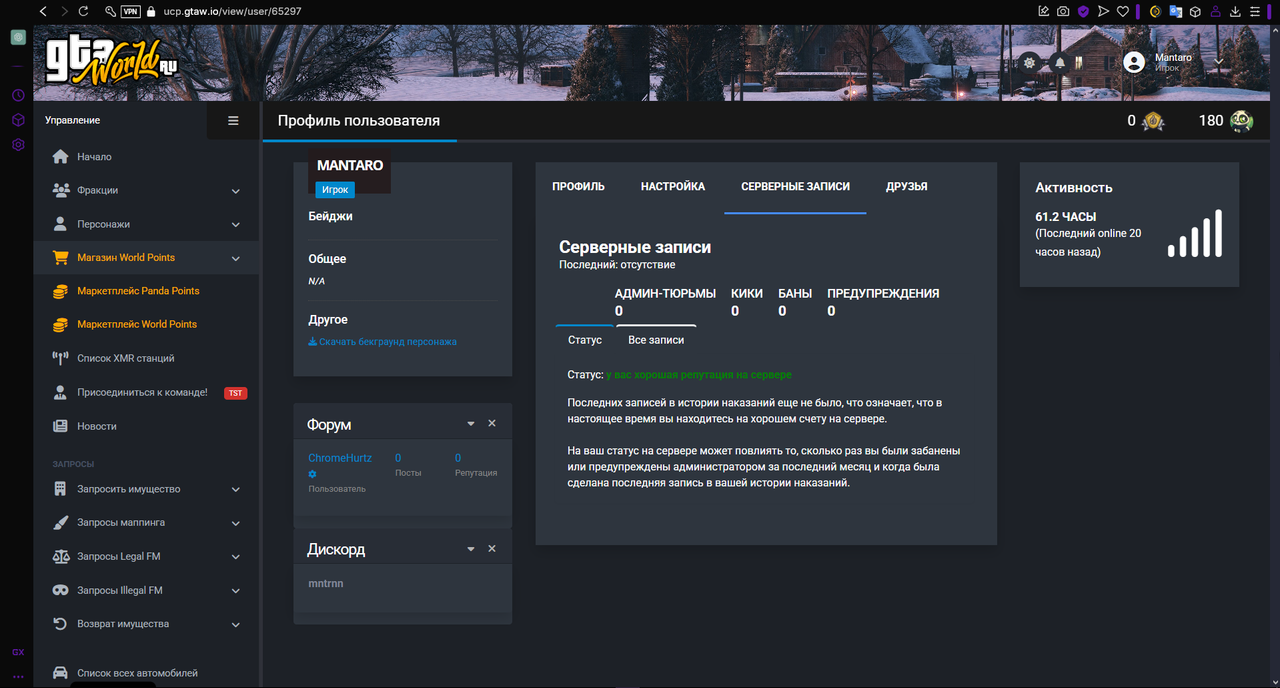1280x688 pixels.
Task: Collapse the Дискорд panel with its arrow
Action: (x=471, y=549)
